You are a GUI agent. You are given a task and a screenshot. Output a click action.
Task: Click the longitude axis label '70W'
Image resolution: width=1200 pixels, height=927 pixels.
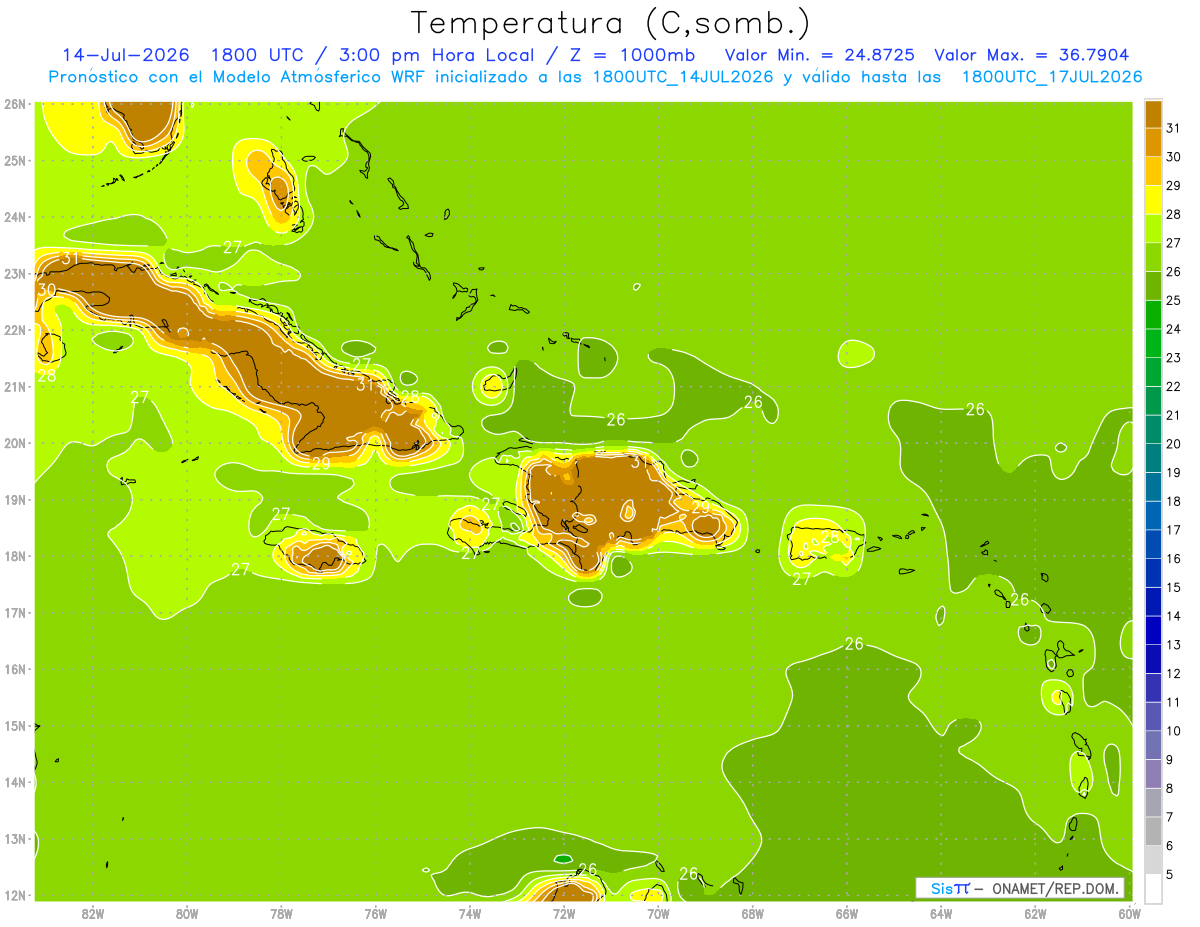tap(658, 913)
